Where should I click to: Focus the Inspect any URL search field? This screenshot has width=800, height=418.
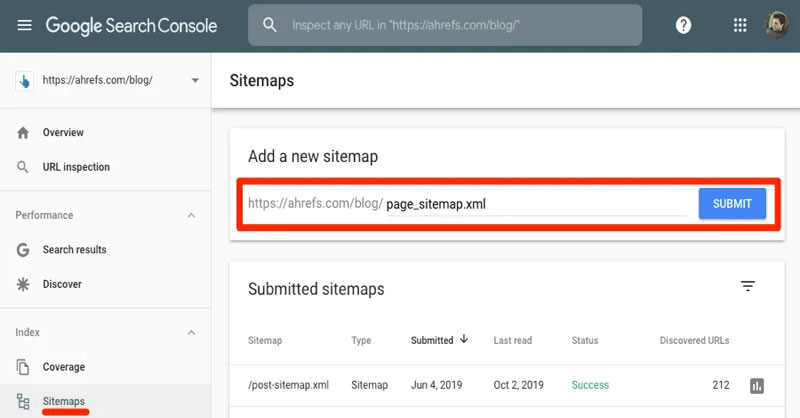point(445,25)
